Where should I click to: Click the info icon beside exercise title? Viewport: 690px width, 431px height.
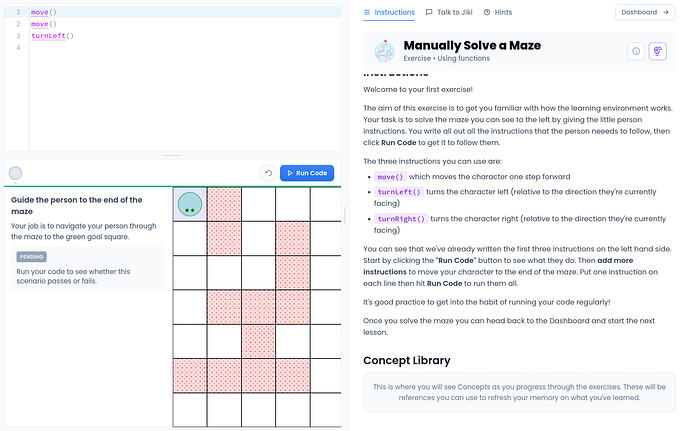tap(636, 51)
